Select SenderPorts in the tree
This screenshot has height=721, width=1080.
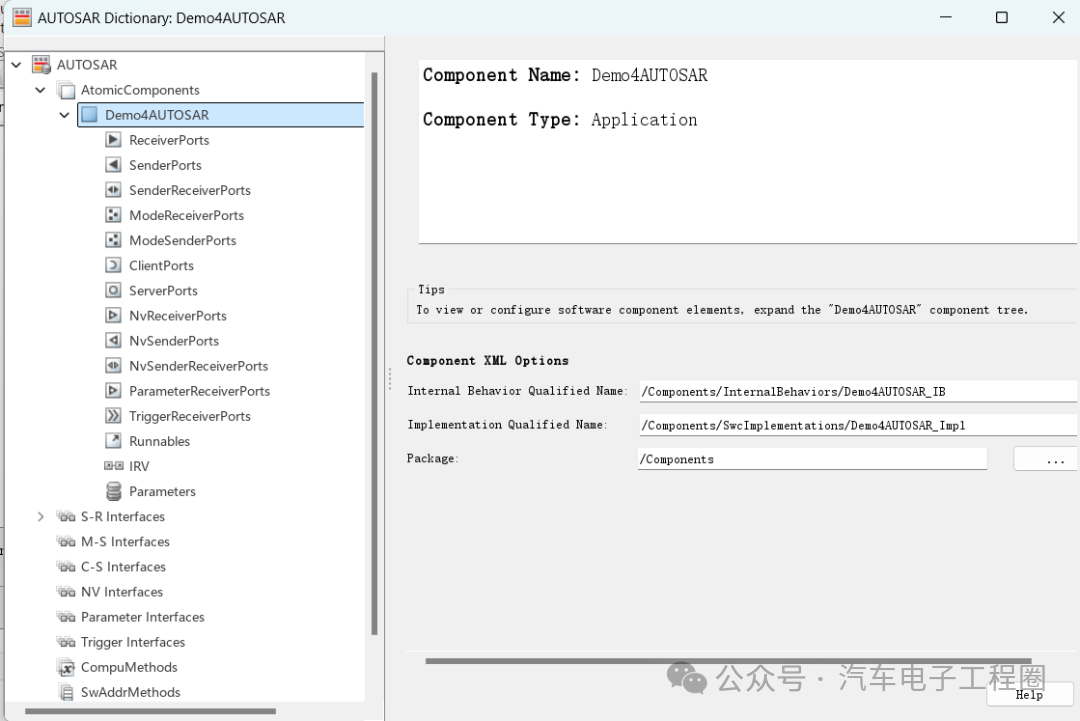(165, 165)
